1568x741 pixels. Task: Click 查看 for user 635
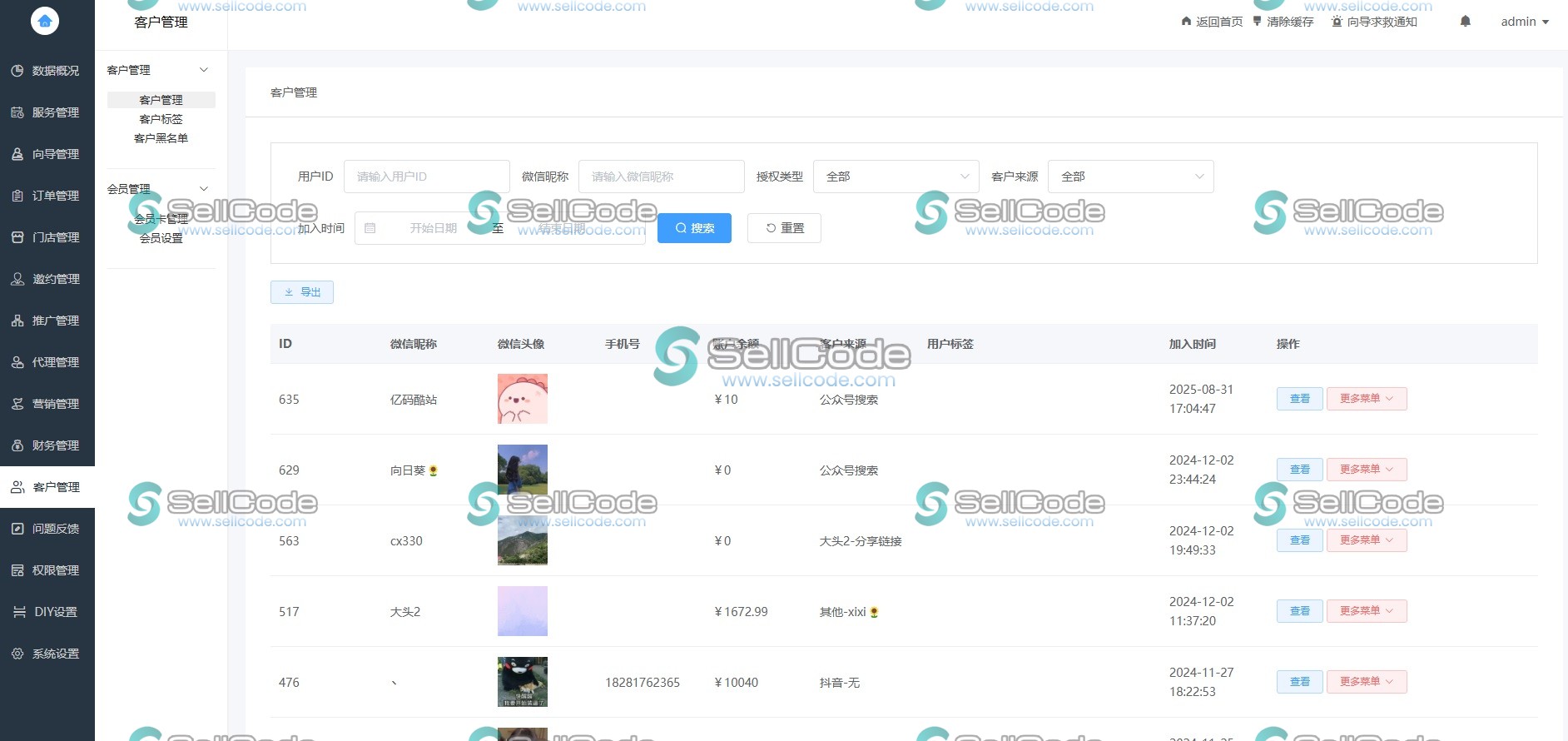click(1299, 399)
